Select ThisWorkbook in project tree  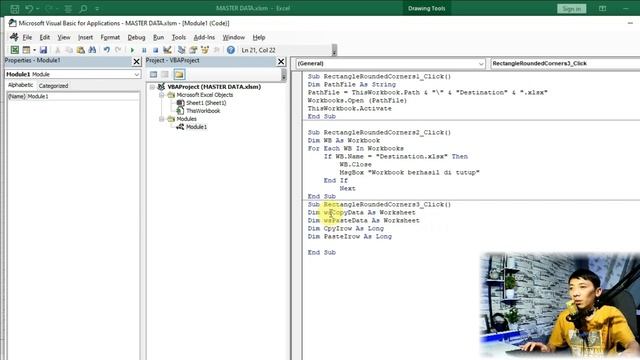coord(203,111)
